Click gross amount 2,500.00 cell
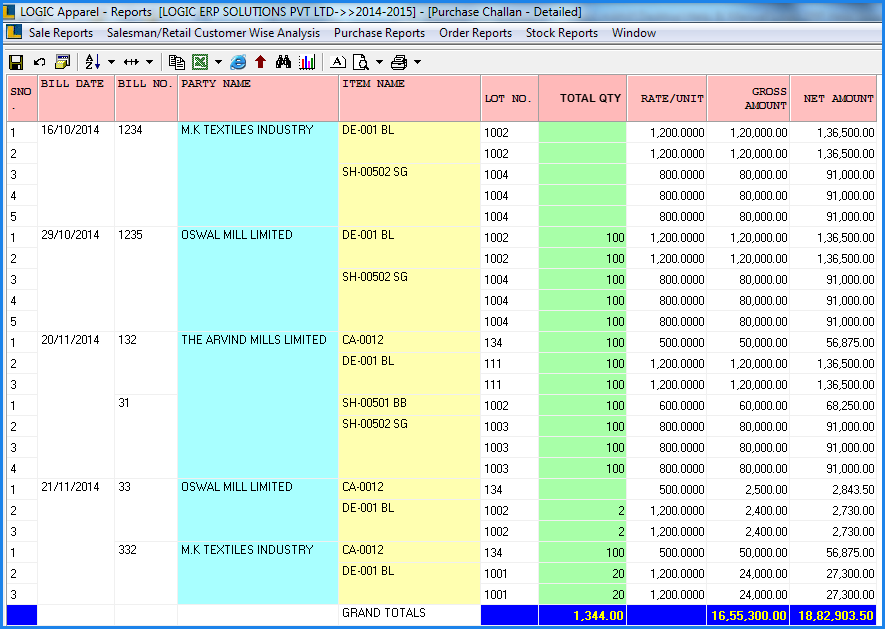 pos(748,490)
